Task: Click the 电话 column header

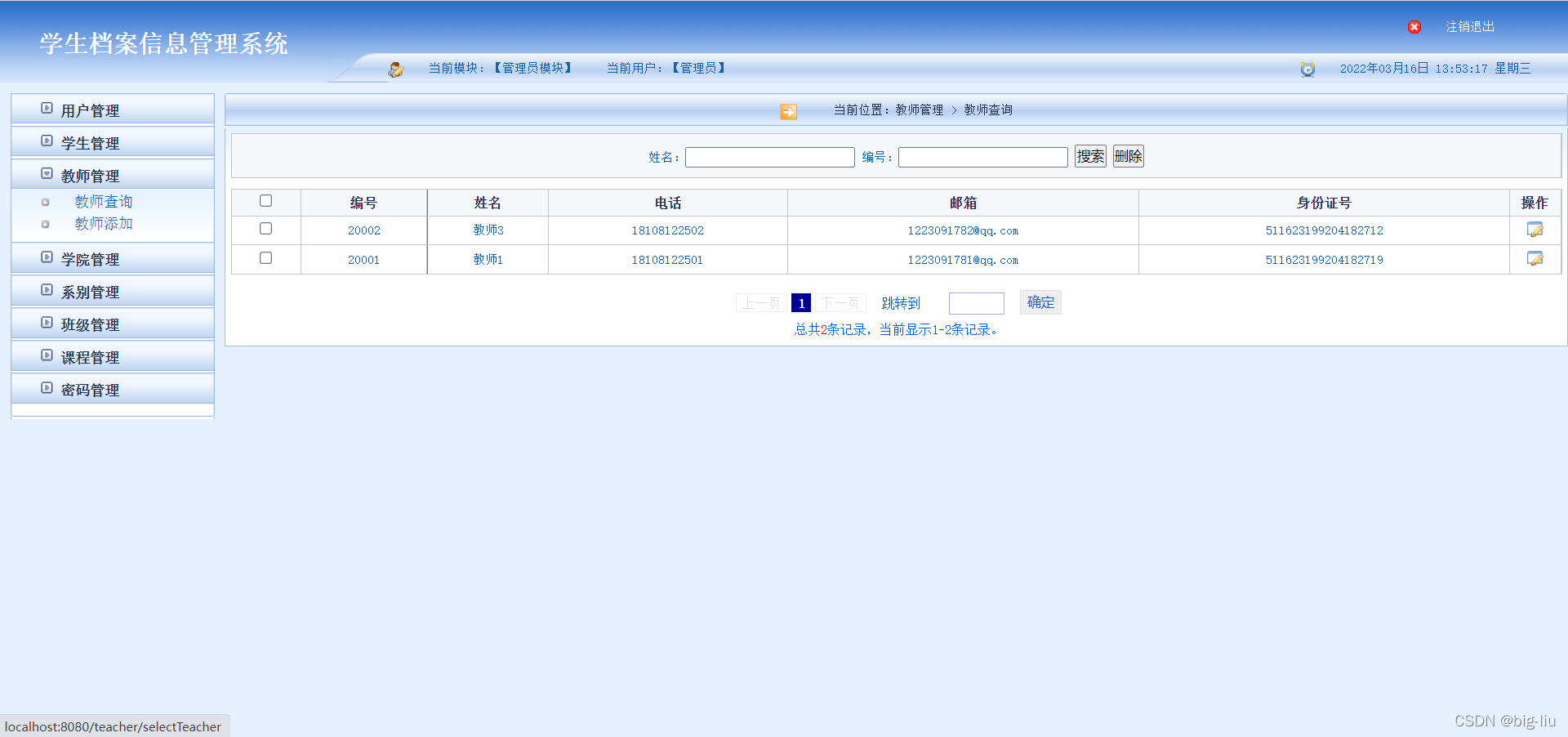Action: pyautogui.click(x=668, y=203)
